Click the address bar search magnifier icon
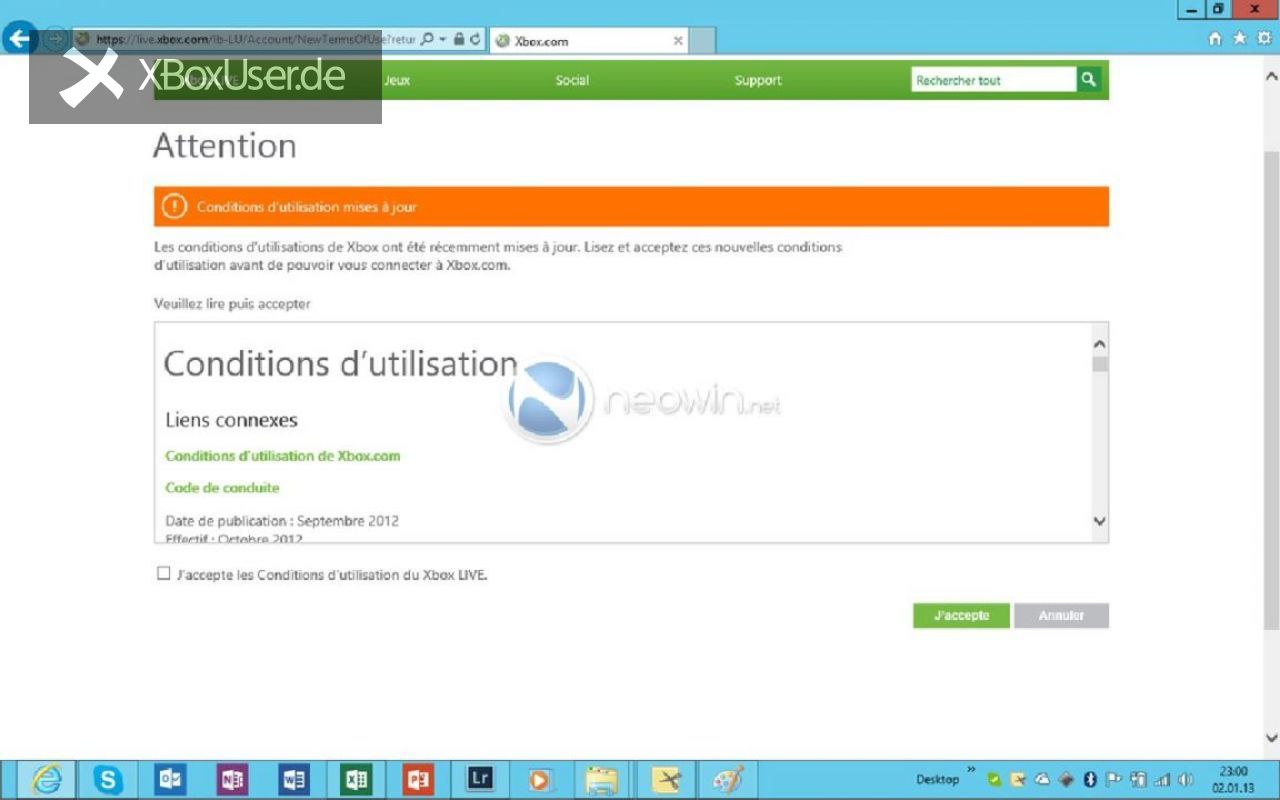This screenshot has width=1280, height=800. [427, 40]
